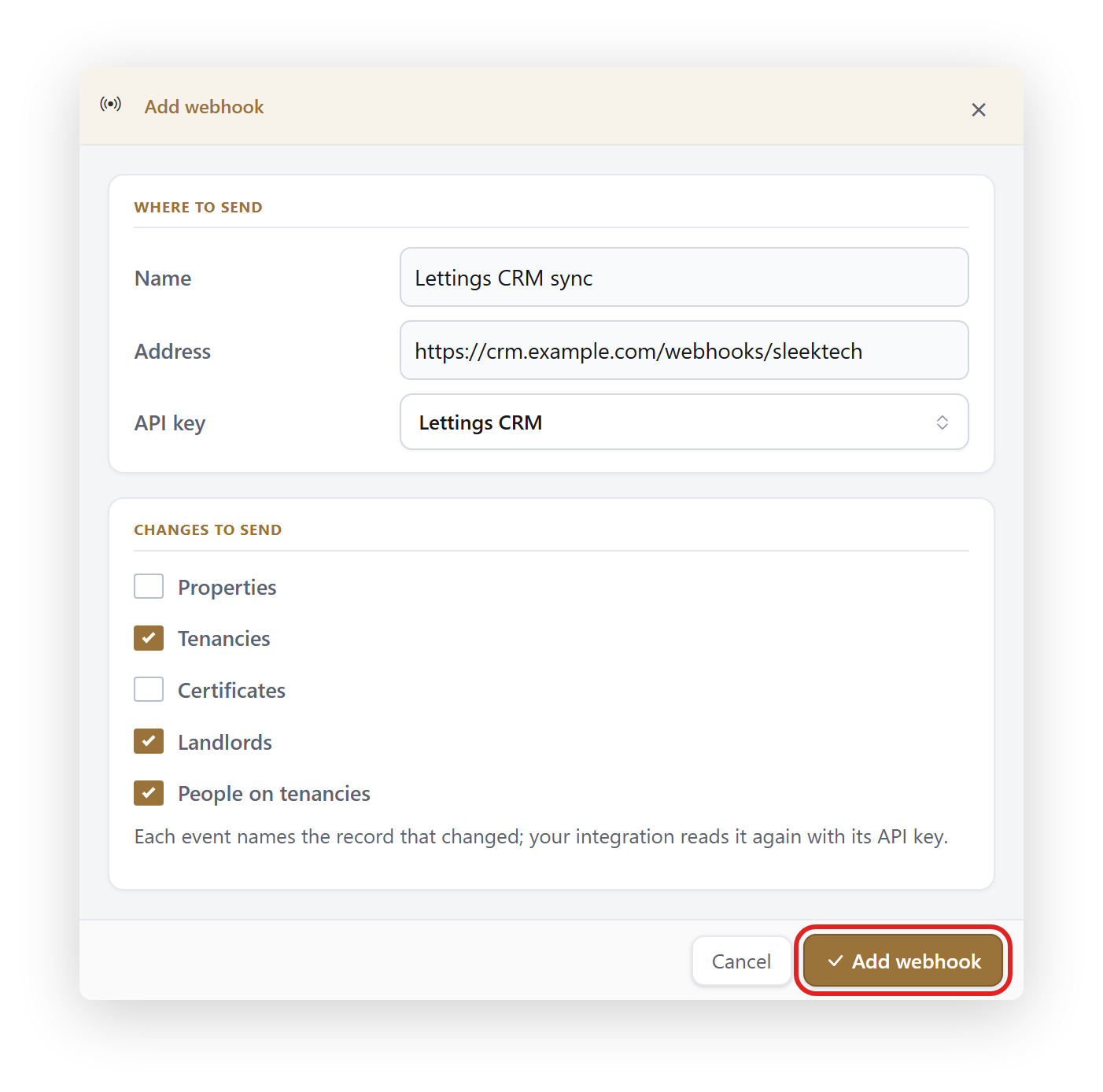This screenshot has width=1103, height=1092.
Task: Click the "Each event names the record" help text
Action: [x=541, y=836]
